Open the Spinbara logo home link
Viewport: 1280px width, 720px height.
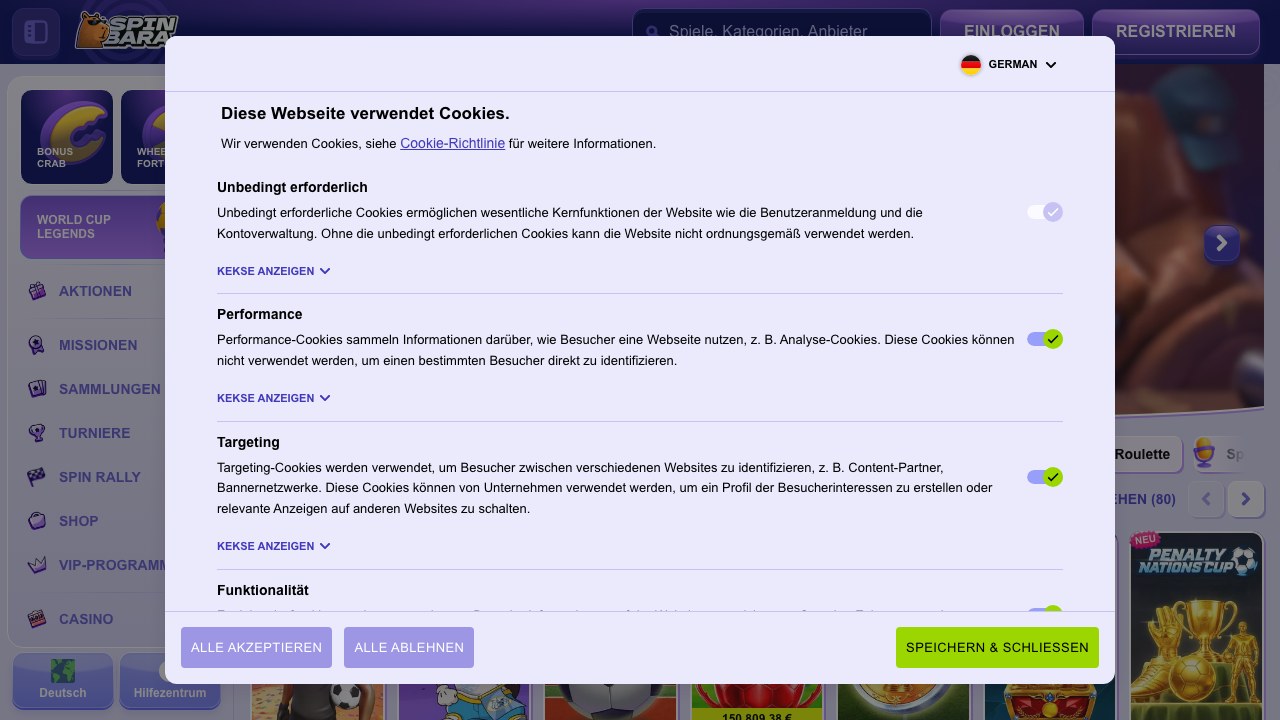[x=127, y=31]
